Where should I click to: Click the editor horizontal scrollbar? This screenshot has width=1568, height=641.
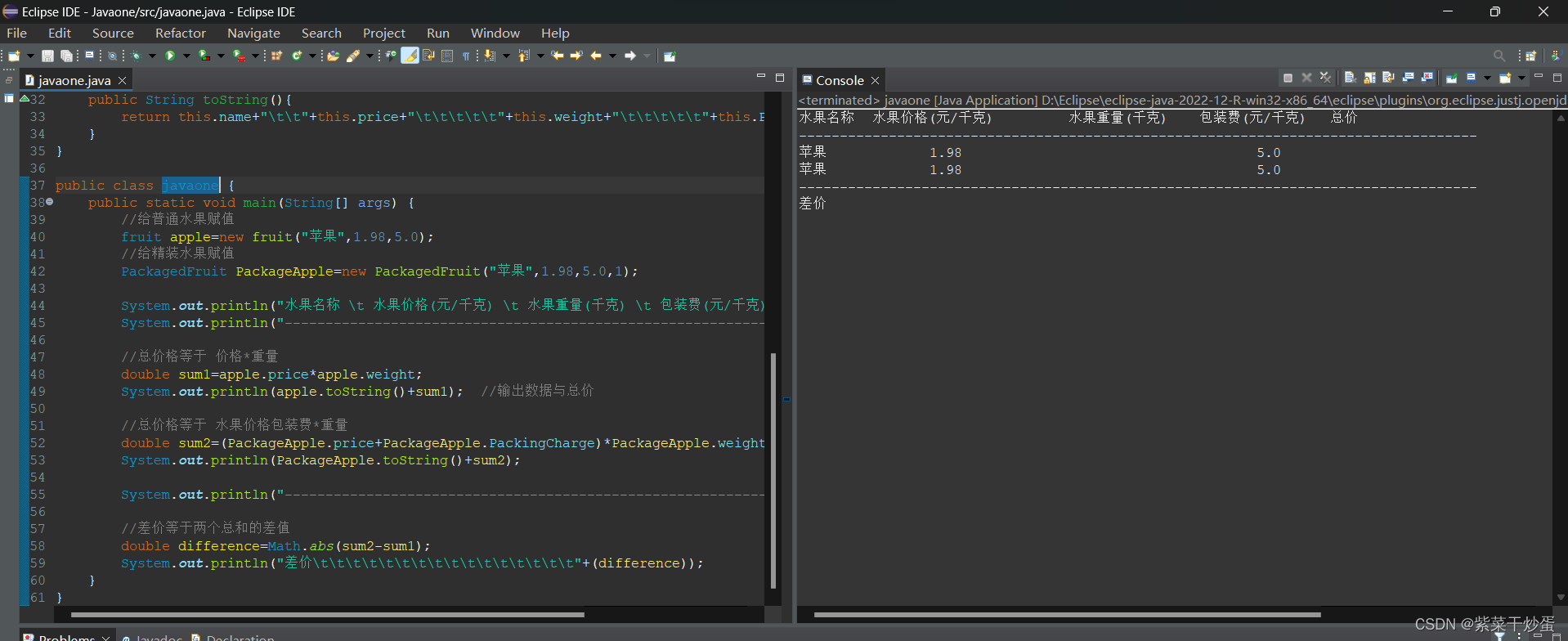pos(327,614)
